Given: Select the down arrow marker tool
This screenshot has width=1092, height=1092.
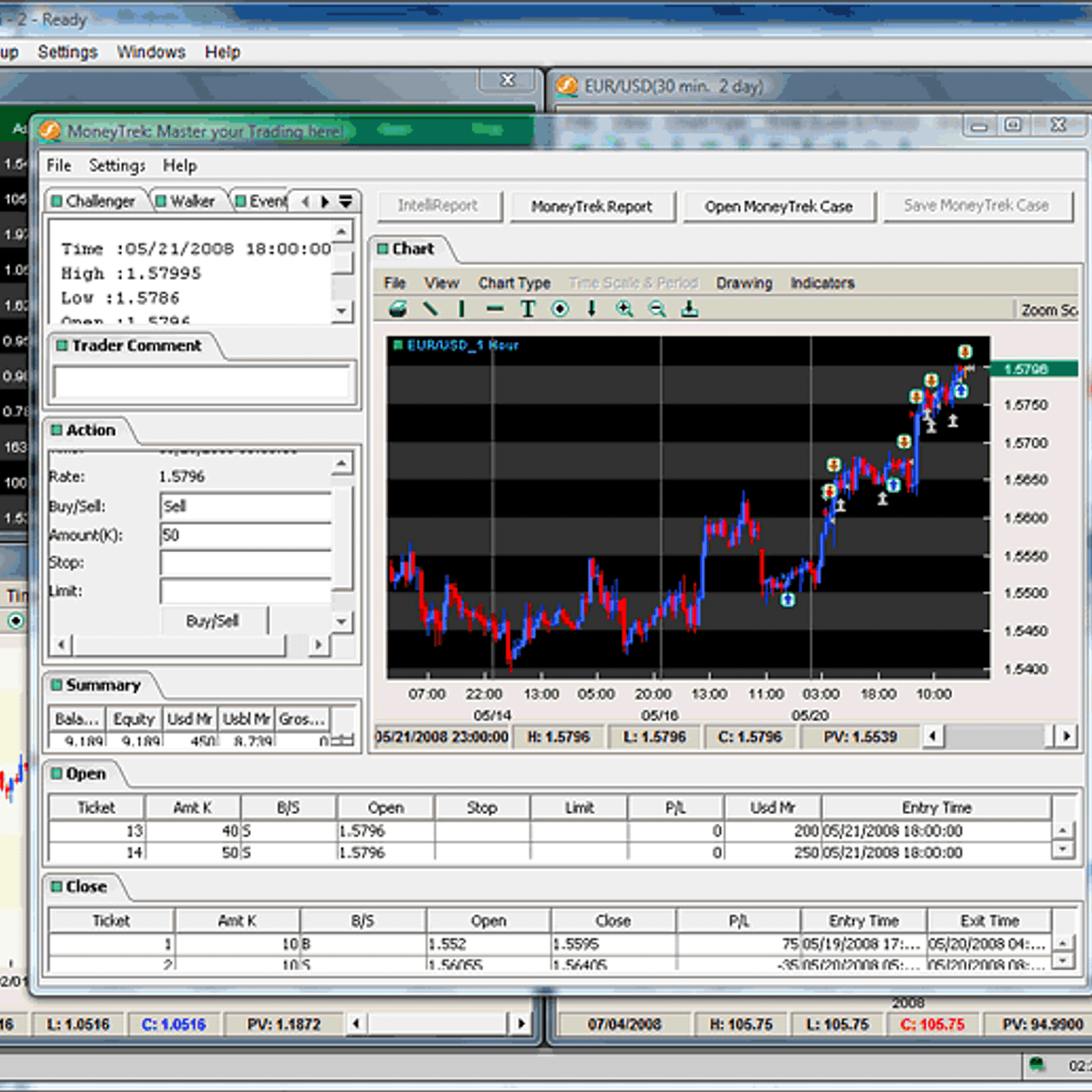Looking at the screenshot, I should [592, 309].
